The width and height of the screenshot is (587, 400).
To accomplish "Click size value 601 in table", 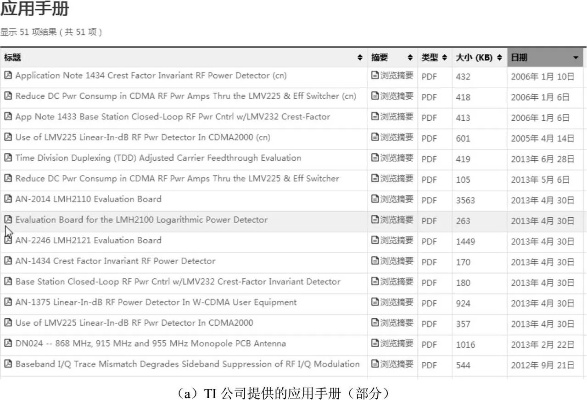I will [463, 139].
